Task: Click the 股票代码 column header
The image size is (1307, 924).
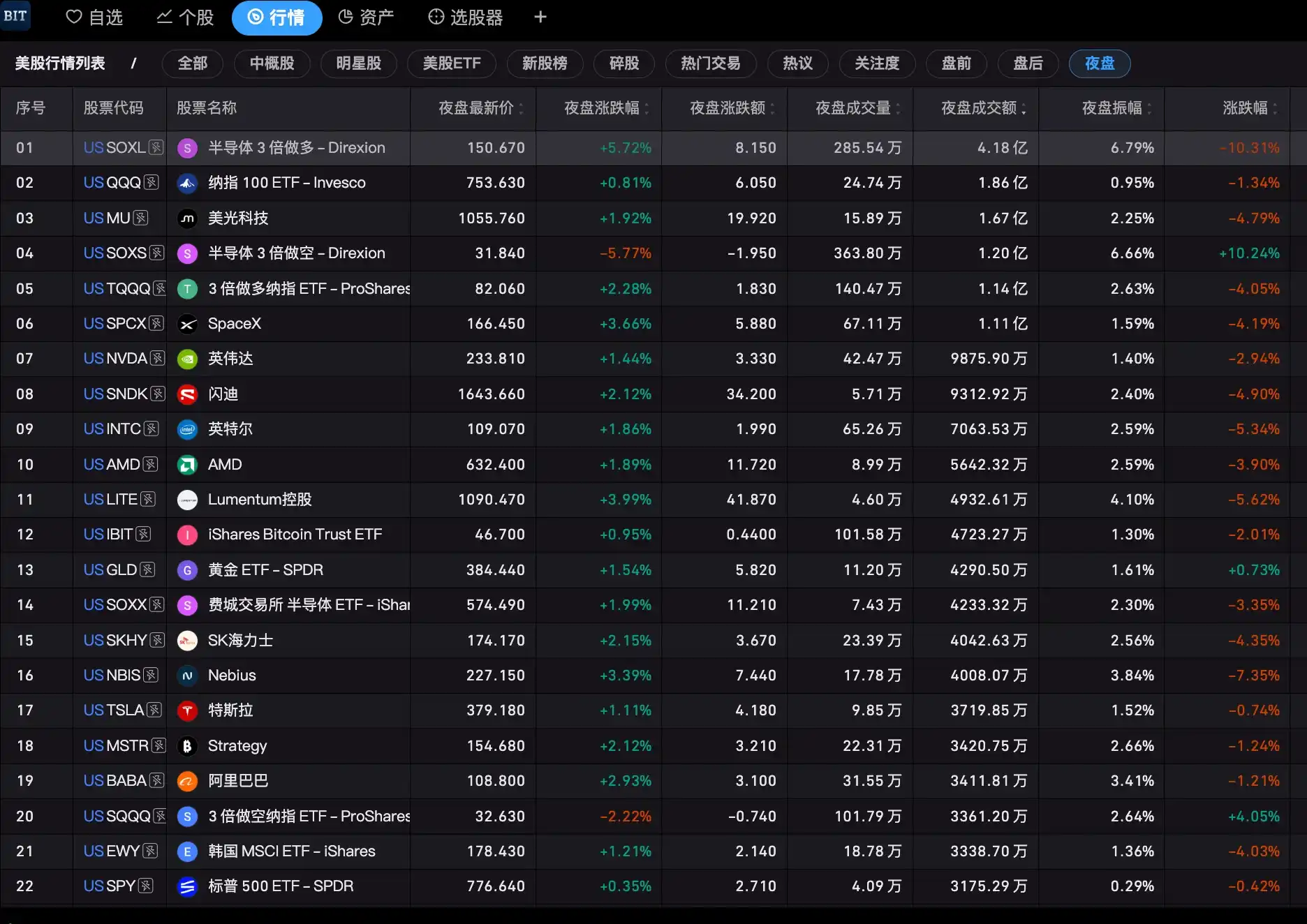Action: click(113, 108)
